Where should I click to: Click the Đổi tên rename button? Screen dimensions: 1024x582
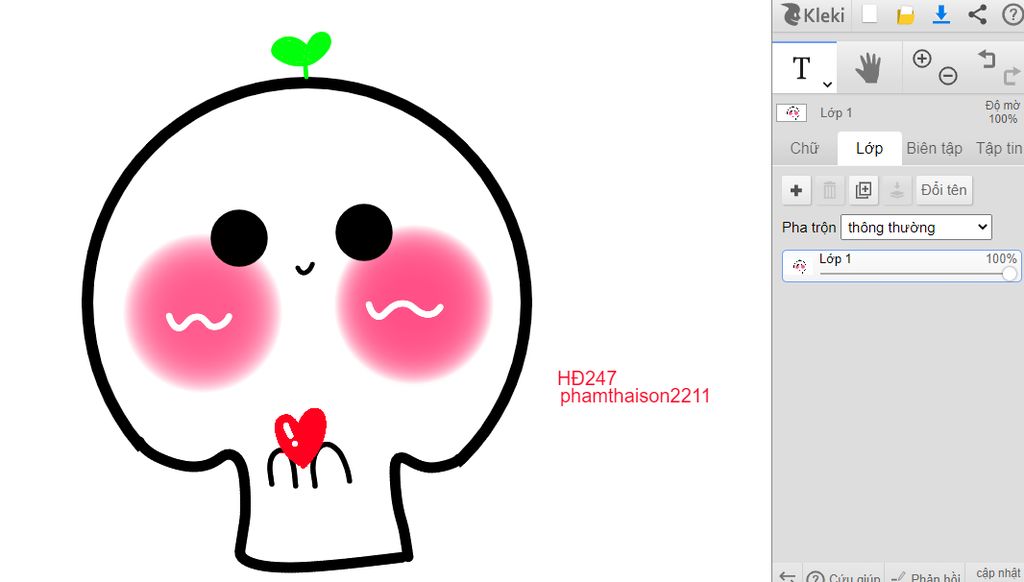point(944,190)
